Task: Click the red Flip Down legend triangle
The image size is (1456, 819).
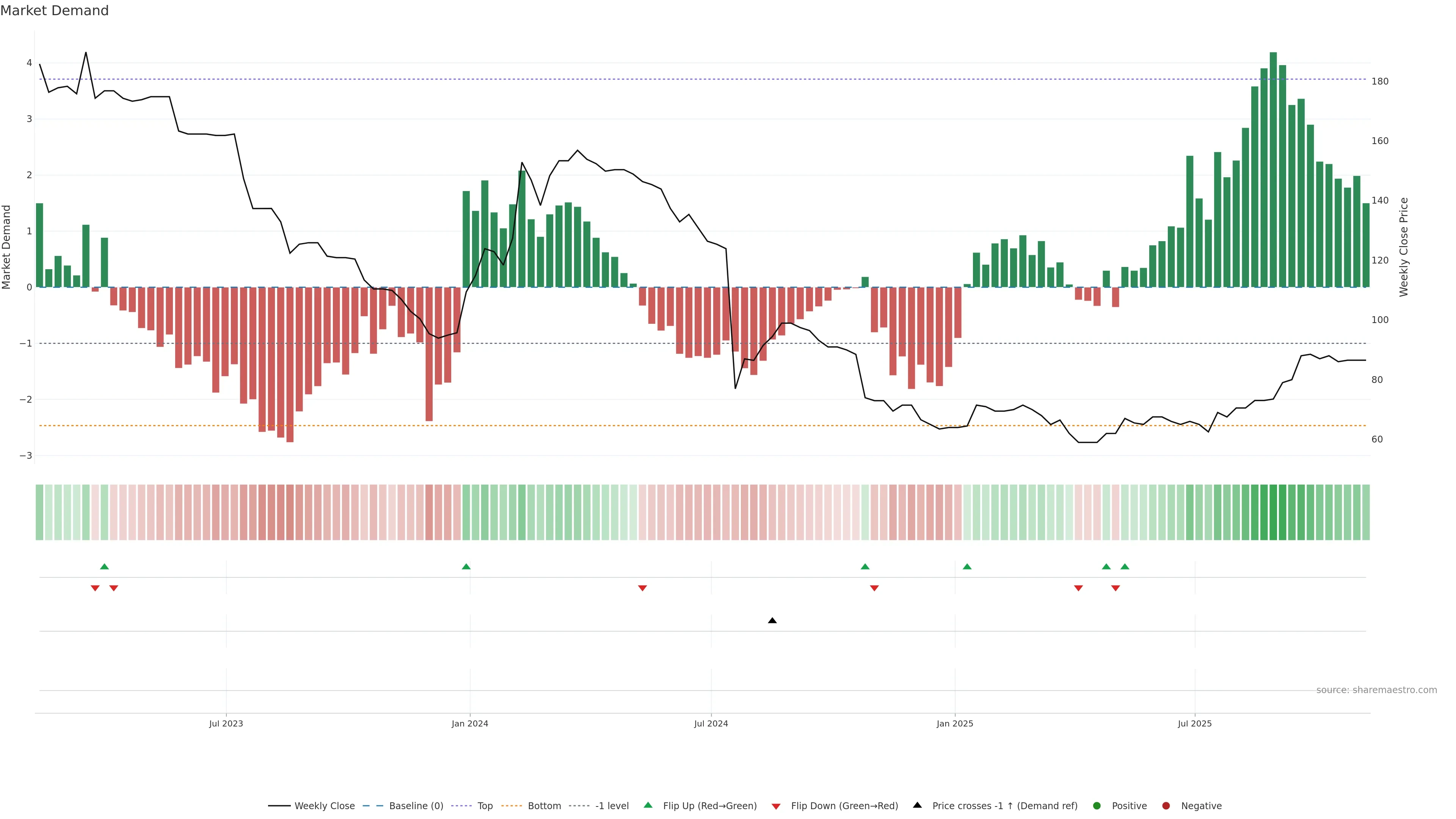Action: (775, 806)
